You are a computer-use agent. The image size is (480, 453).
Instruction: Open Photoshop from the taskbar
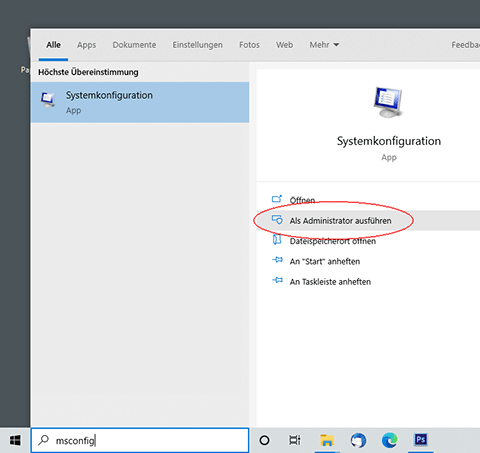coord(421,440)
